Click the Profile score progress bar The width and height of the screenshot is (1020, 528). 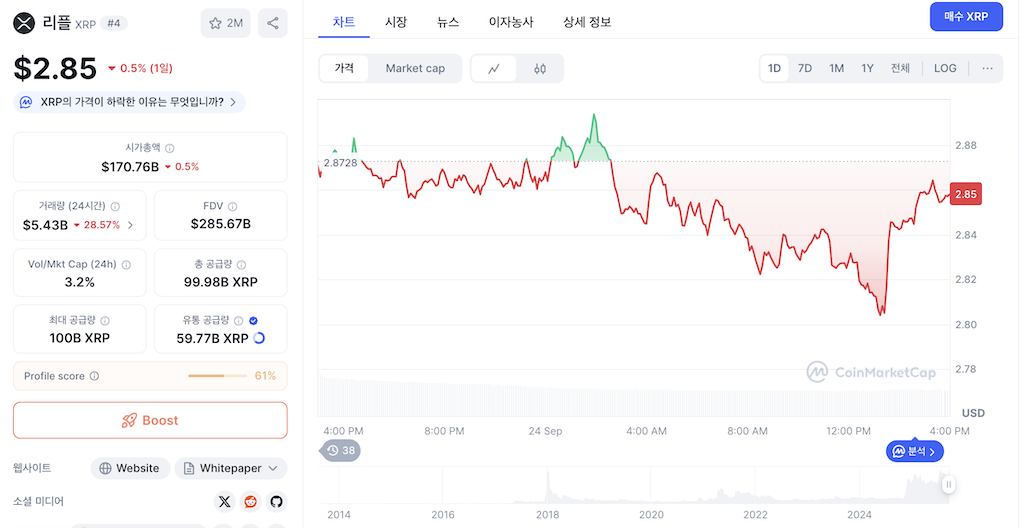click(217, 376)
